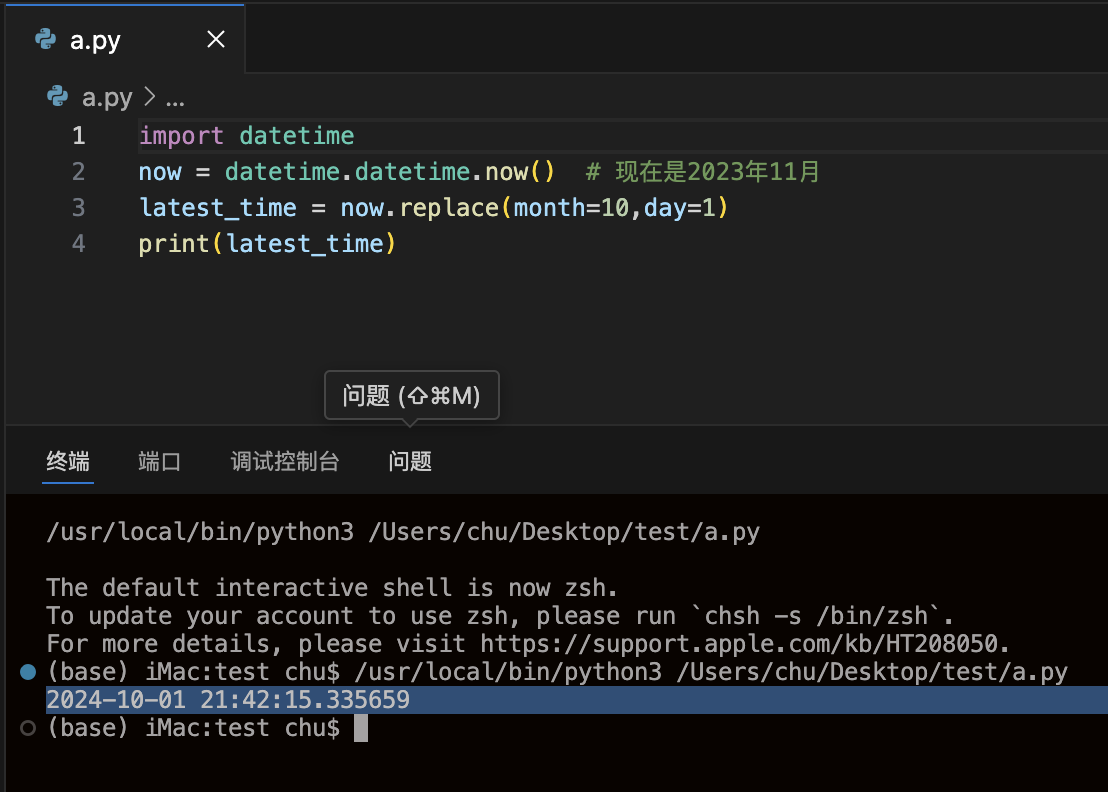Open the a.py breadcrumb file item
This screenshot has height=792, width=1108.
point(107,97)
